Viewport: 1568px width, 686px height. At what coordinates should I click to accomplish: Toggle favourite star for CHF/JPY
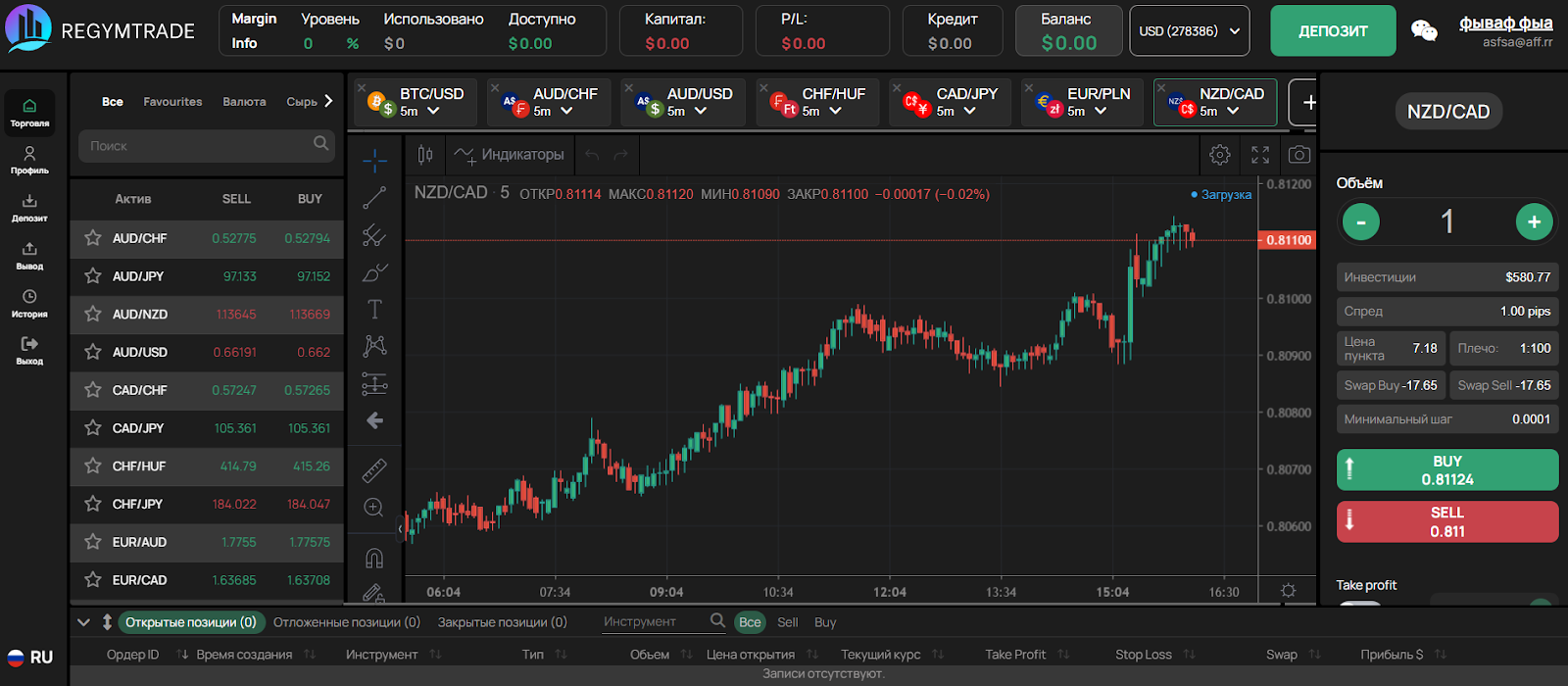pos(93,504)
